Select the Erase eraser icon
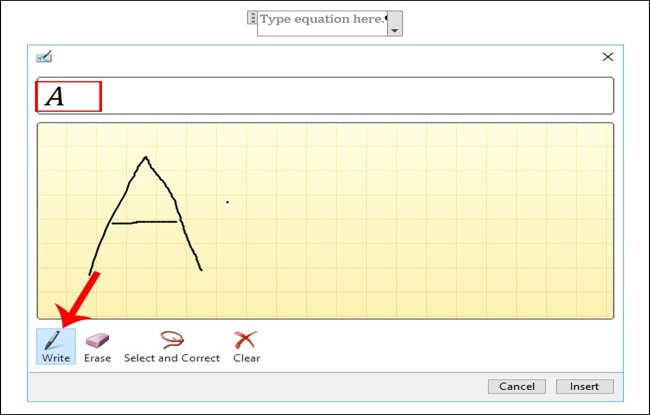 coord(97,340)
